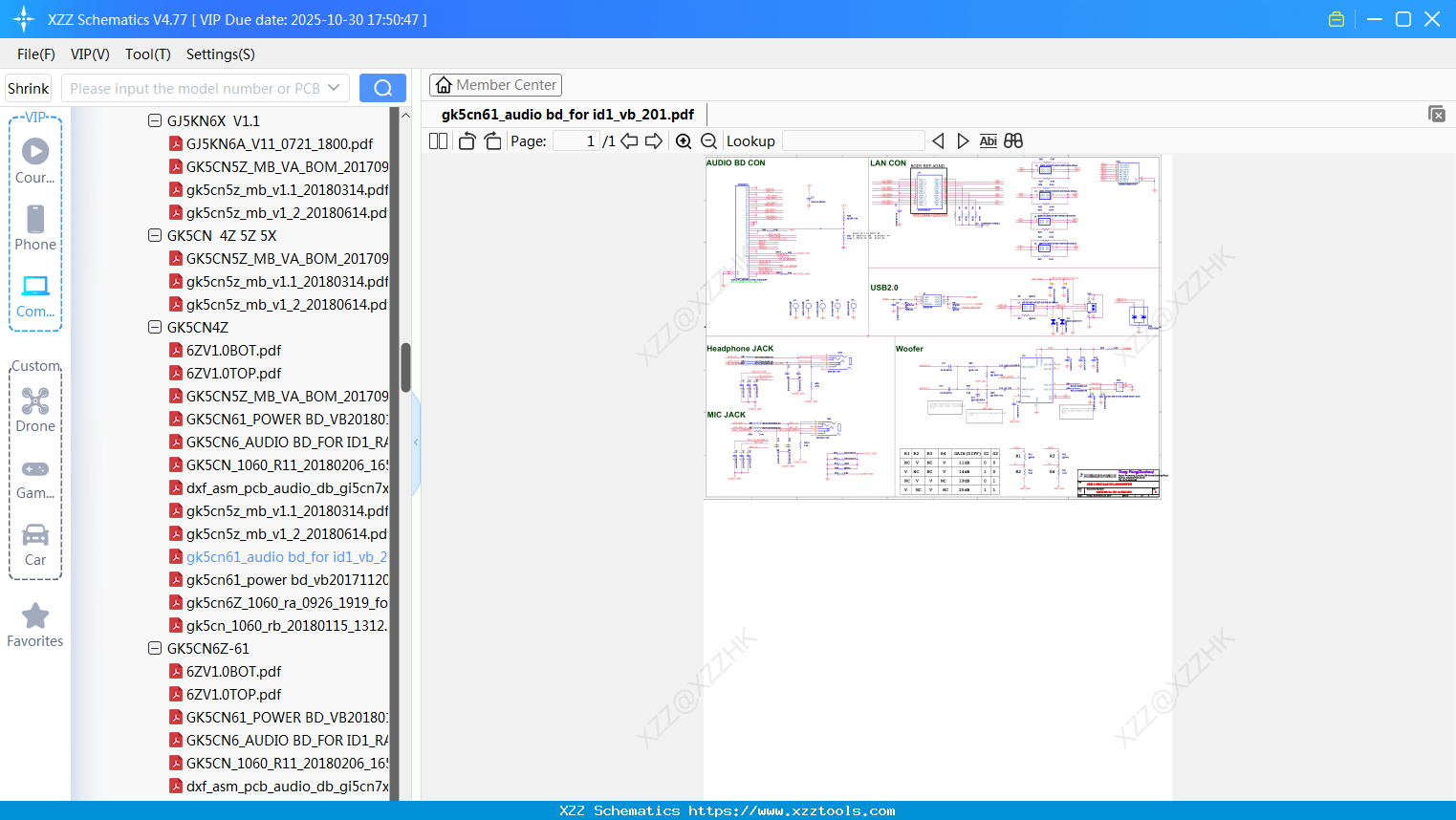
Task: Open the Settings(S) menu
Action: (220, 54)
